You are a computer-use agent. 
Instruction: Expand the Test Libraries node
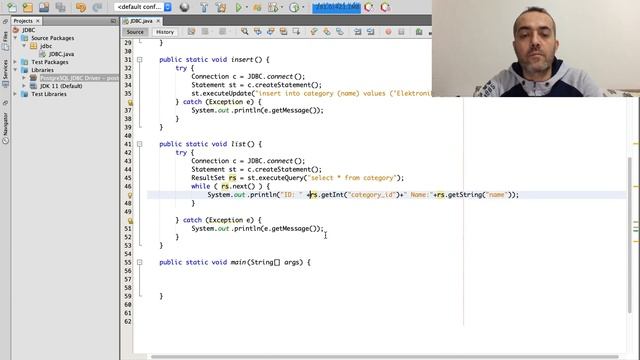tap(16, 94)
